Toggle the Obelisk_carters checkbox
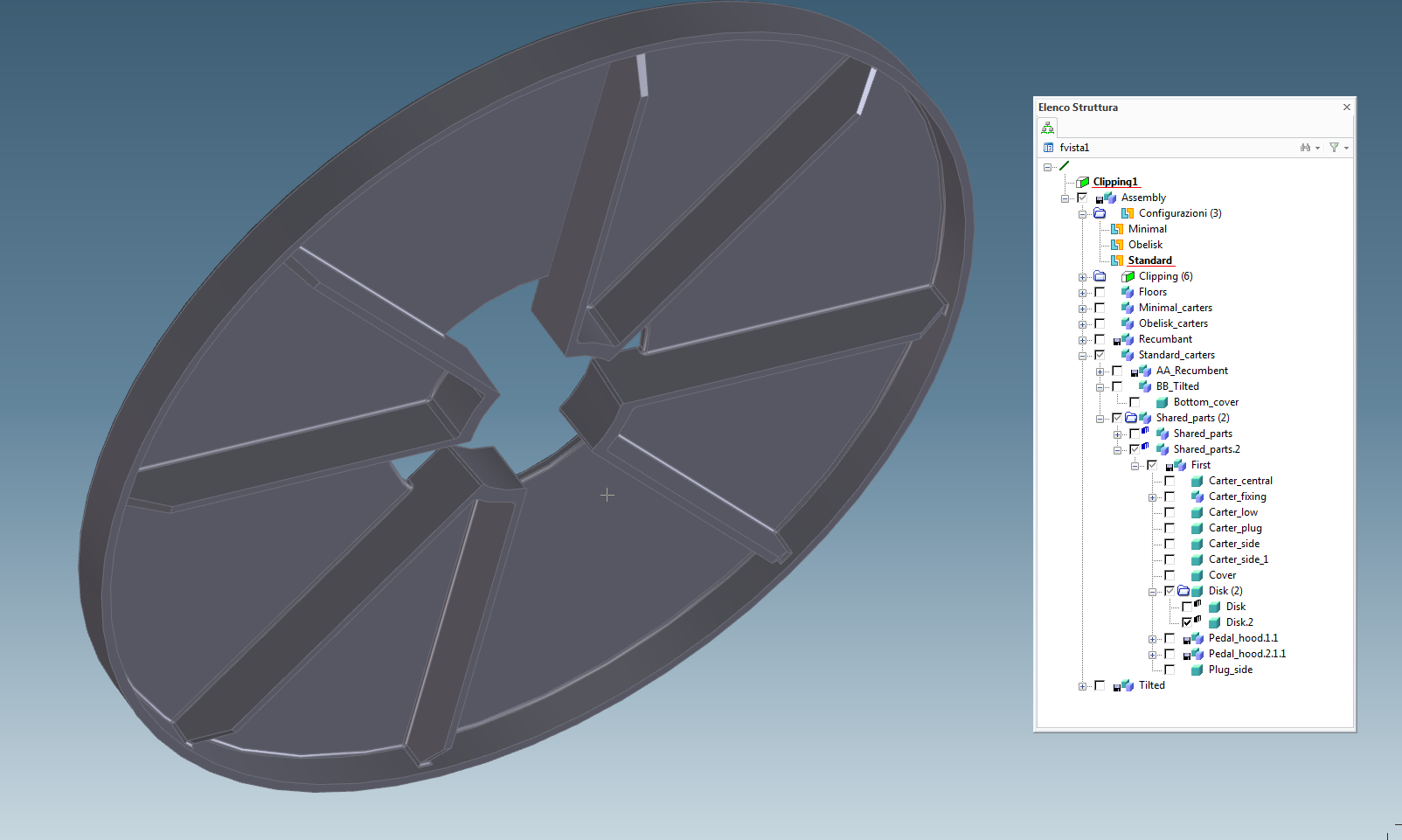The height and width of the screenshot is (840, 1402). pyautogui.click(x=1100, y=323)
